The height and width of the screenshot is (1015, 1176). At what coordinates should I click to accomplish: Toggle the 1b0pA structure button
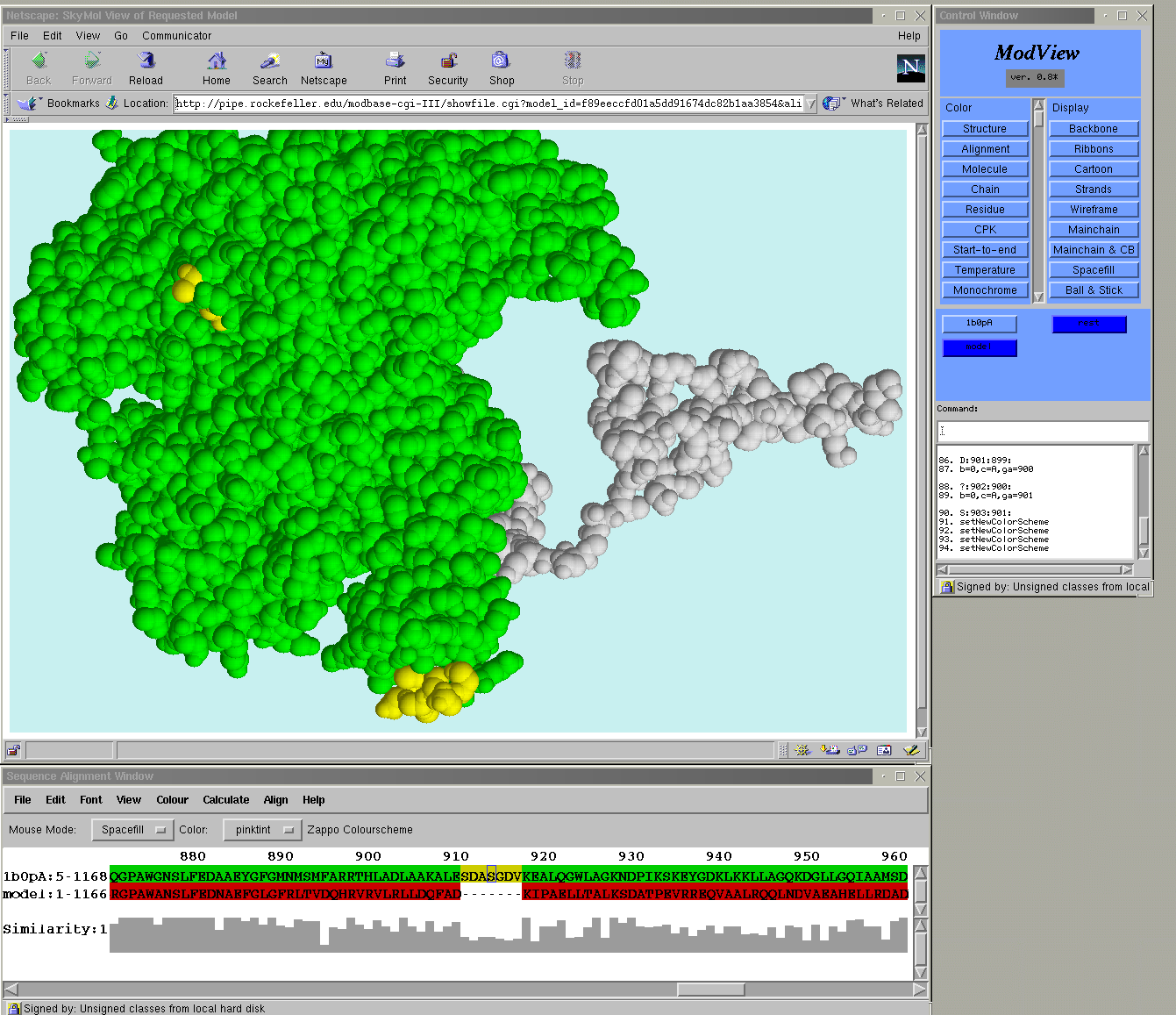point(980,324)
